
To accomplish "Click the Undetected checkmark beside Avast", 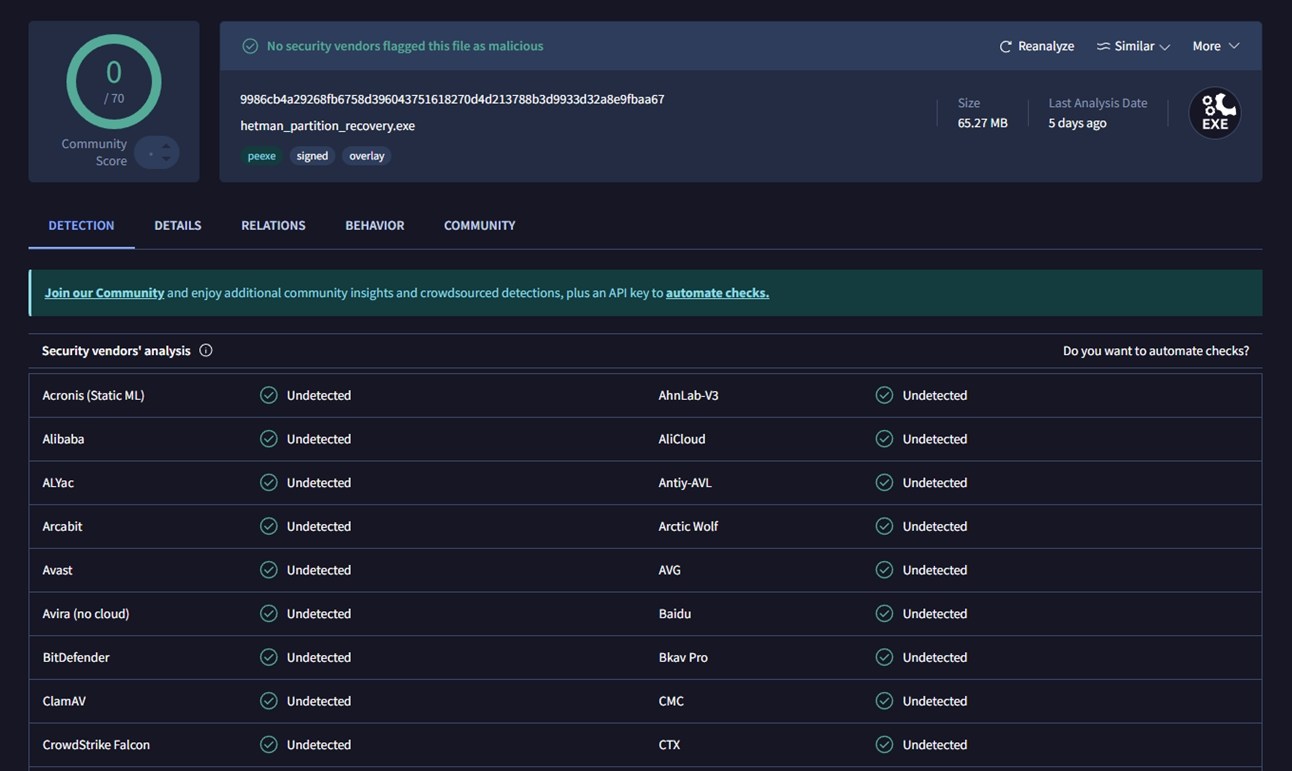I will [268, 569].
